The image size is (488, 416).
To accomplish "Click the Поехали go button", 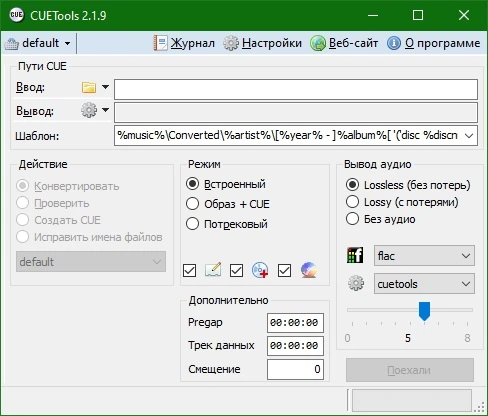I will click(x=410, y=370).
